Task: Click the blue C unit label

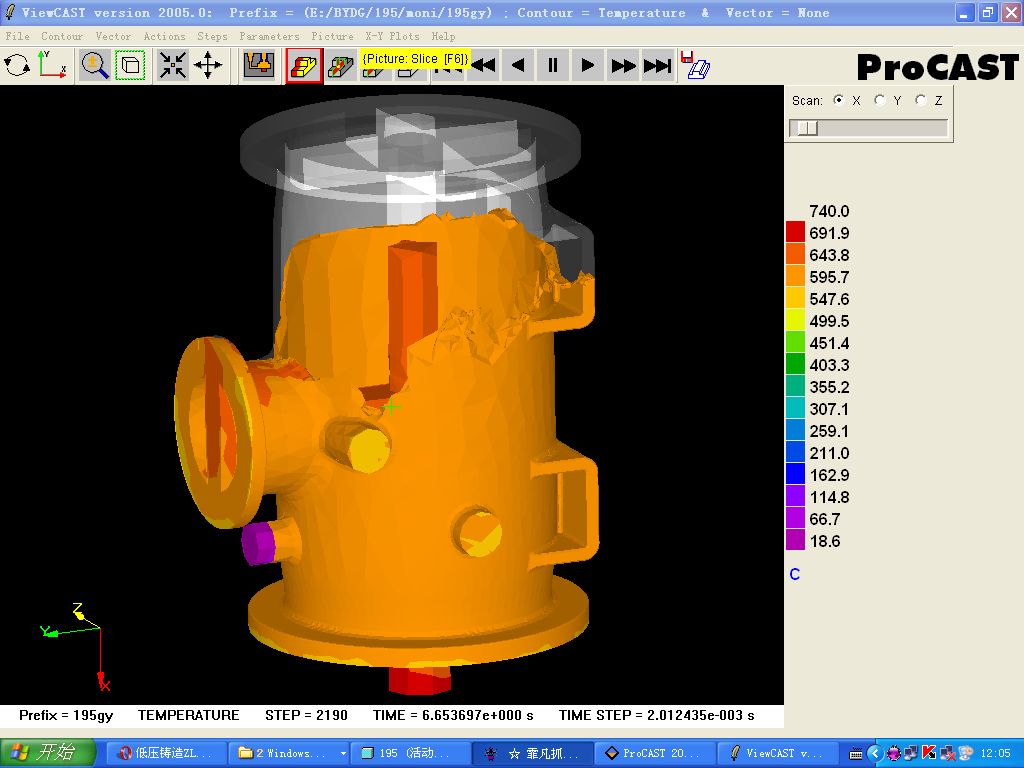Action: (x=795, y=574)
